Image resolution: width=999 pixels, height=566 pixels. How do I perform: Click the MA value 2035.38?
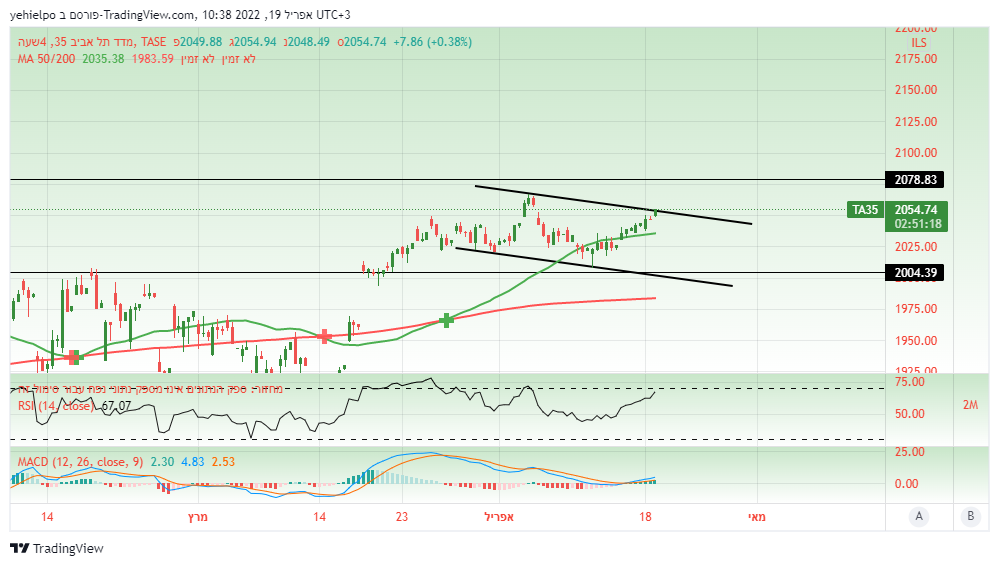[x=103, y=59]
